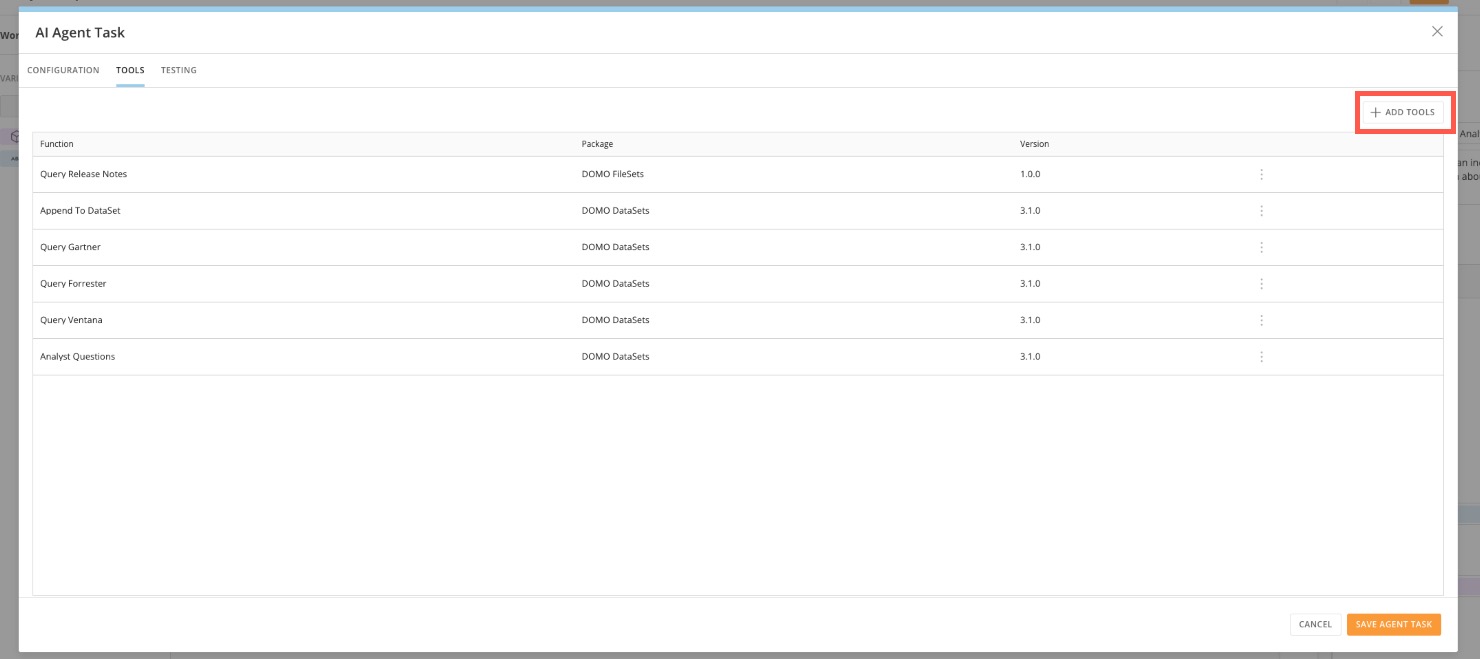
Task: Open options menu for Append To DataSet row
Action: 1261,211
